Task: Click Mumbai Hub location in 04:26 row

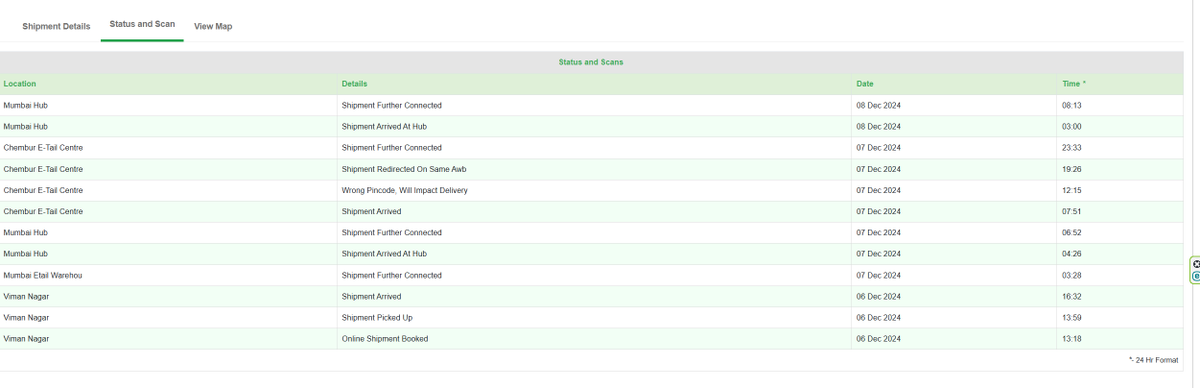Action: click(25, 254)
